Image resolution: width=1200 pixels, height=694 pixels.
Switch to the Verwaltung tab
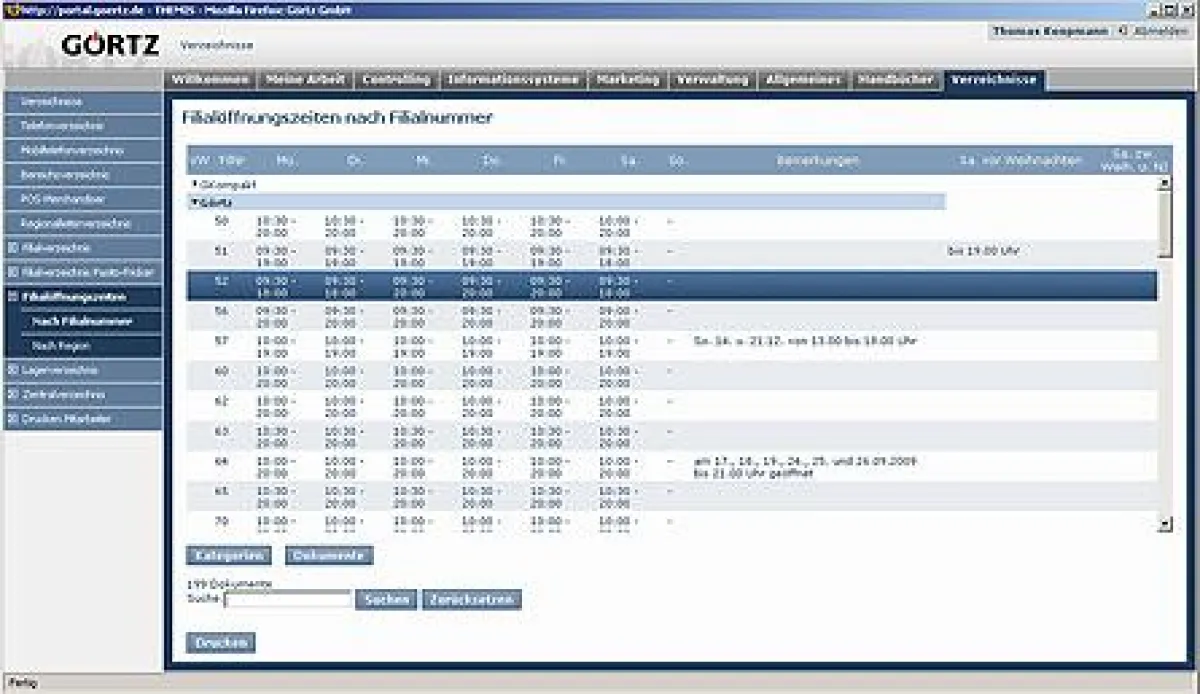(x=713, y=80)
